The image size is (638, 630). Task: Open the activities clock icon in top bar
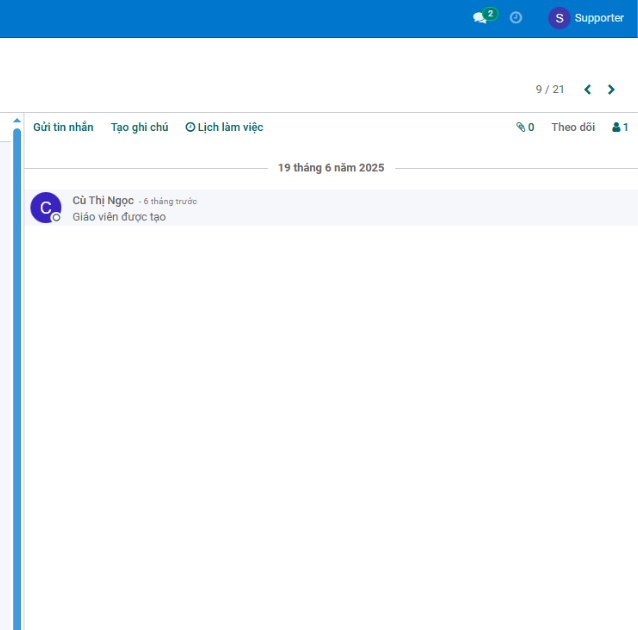click(516, 18)
